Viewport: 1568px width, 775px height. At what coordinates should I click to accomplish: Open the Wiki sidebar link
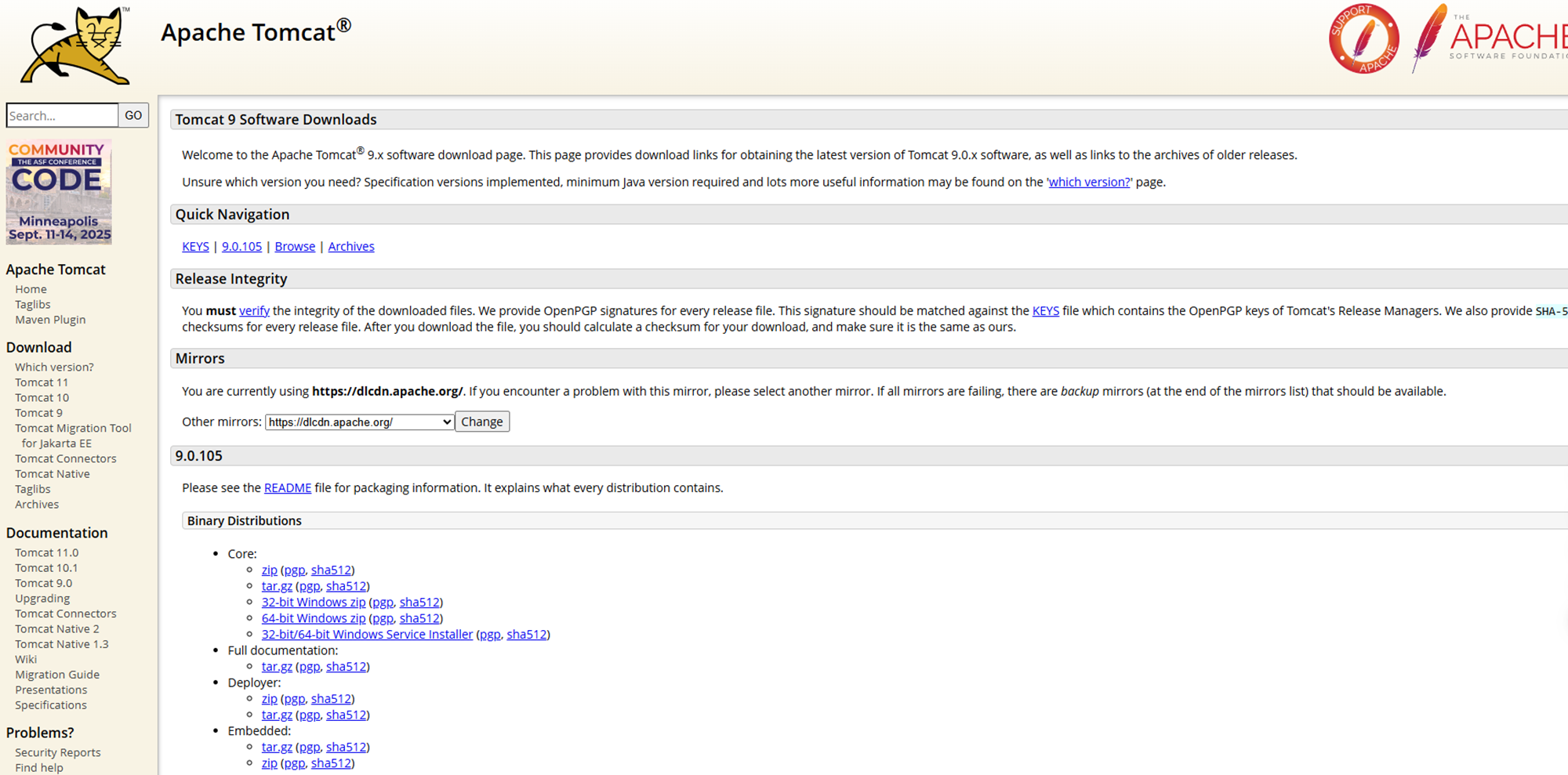point(26,660)
